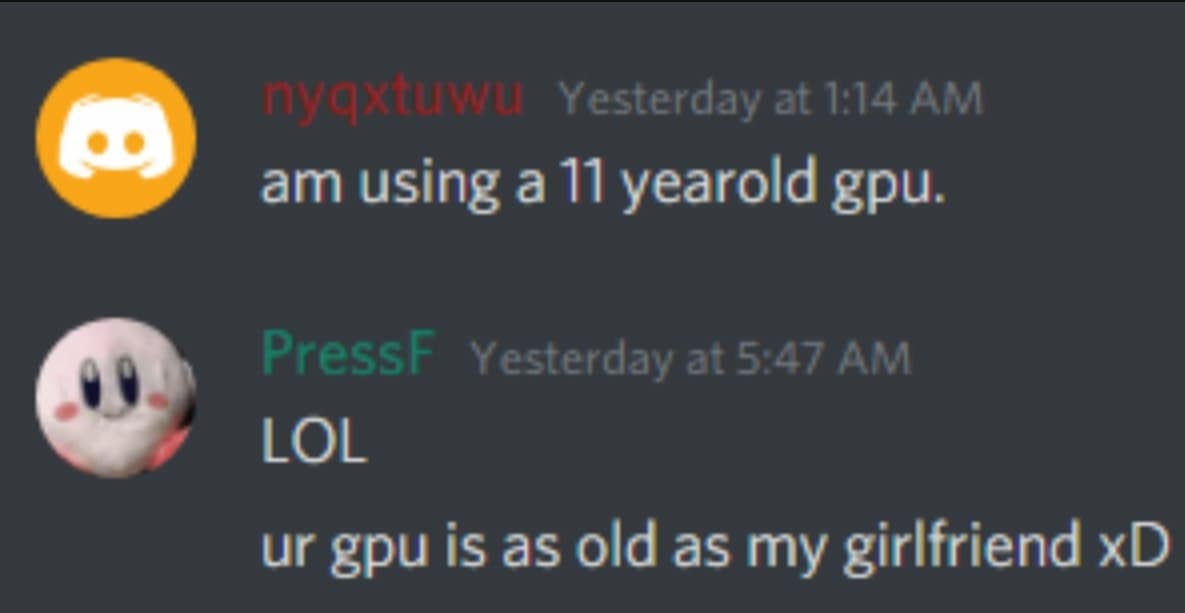Open nyqxtuwu's orange Discord avatar

point(116,138)
